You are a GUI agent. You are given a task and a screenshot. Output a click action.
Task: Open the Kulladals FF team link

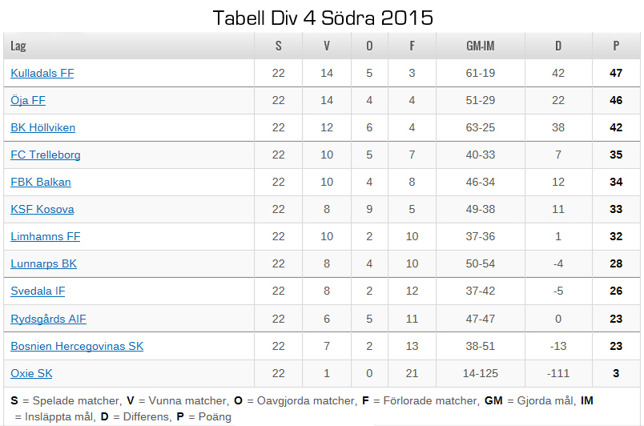coord(42,73)
